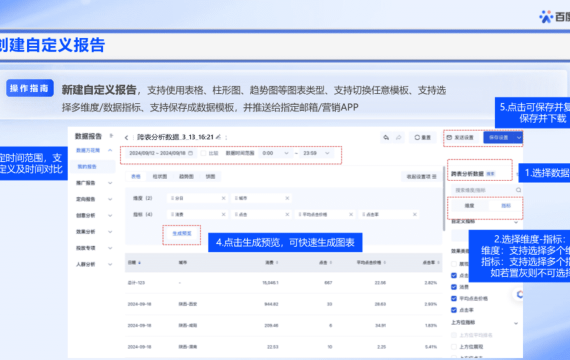Sort the table by the 日期 column icon
Viewport: 570px width, 360px height.
pos(140,263)
